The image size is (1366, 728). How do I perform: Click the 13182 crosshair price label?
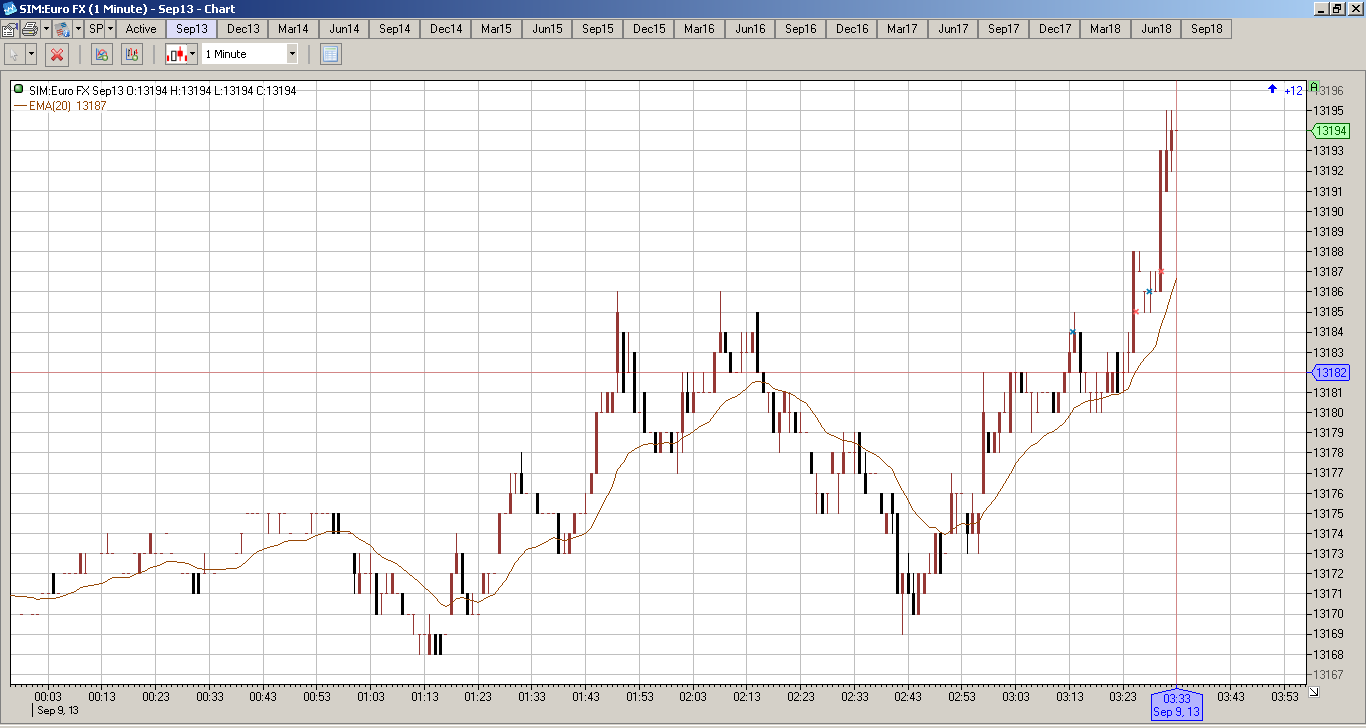1330,372
